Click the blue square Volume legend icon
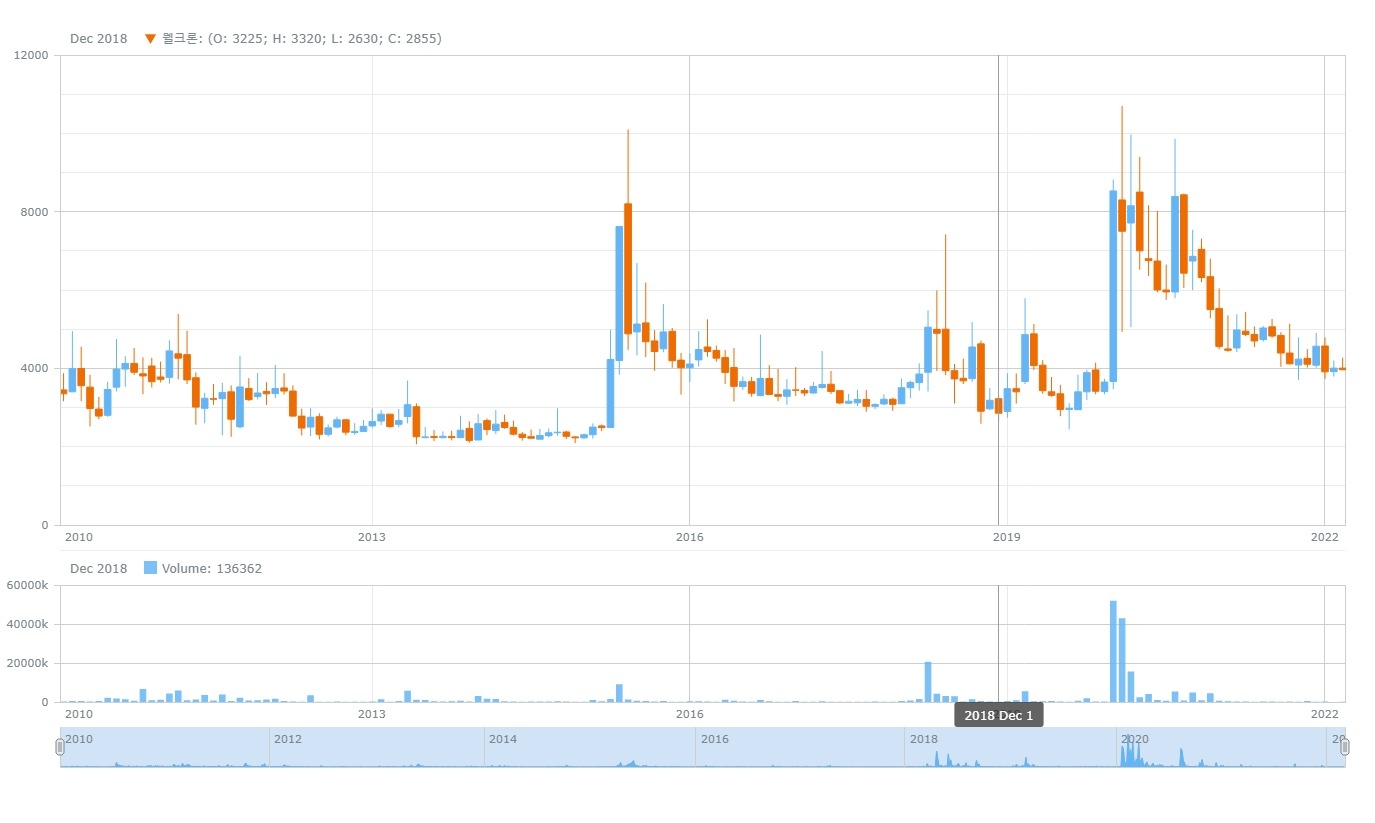The width and height of the screenshot is (1375, 823). point(150,568)
